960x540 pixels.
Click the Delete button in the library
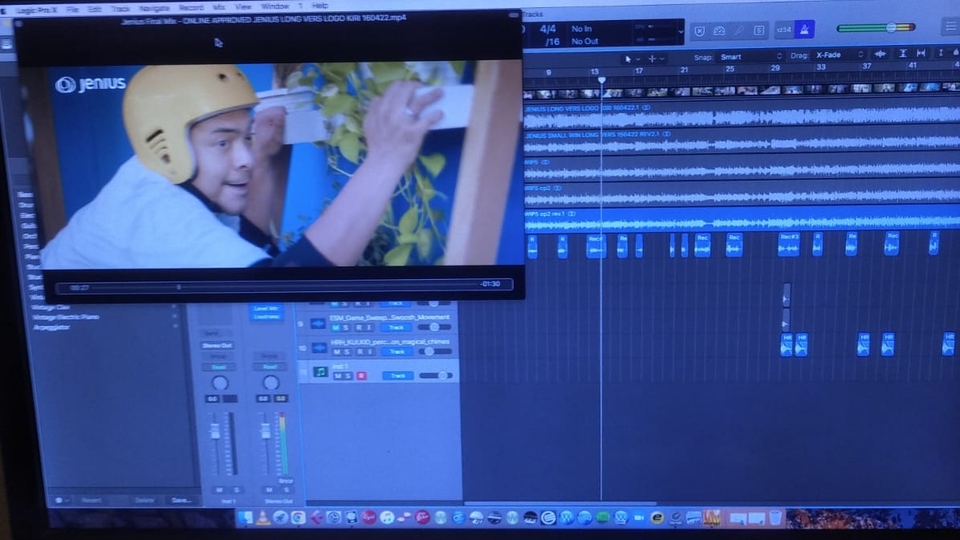(144, 500)
